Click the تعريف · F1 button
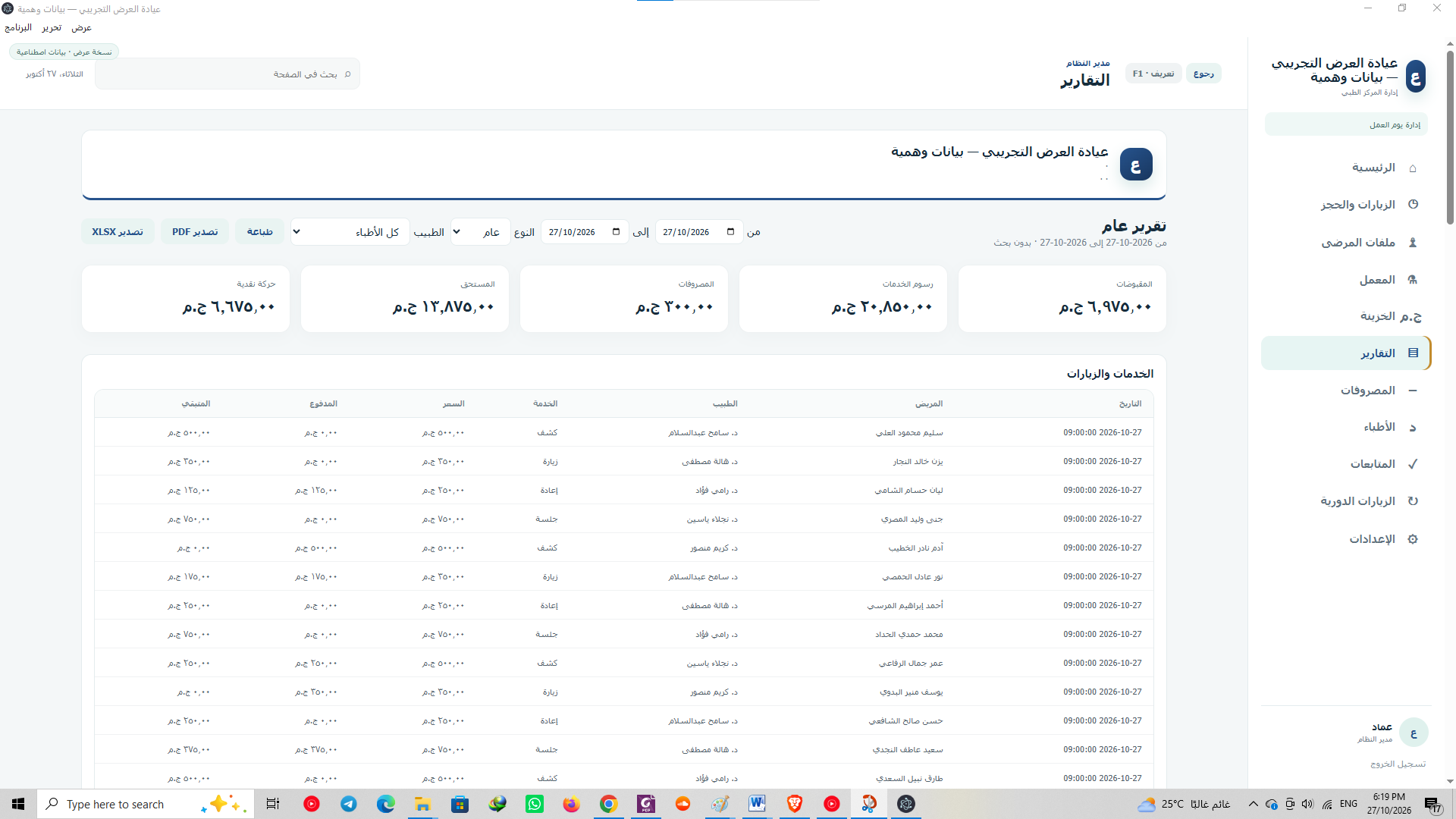 coord(1153,74)
